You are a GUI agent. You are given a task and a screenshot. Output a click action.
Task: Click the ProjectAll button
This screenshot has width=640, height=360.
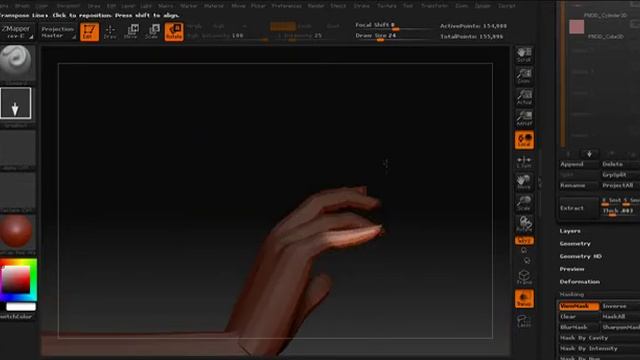click(x=620, y=185)
